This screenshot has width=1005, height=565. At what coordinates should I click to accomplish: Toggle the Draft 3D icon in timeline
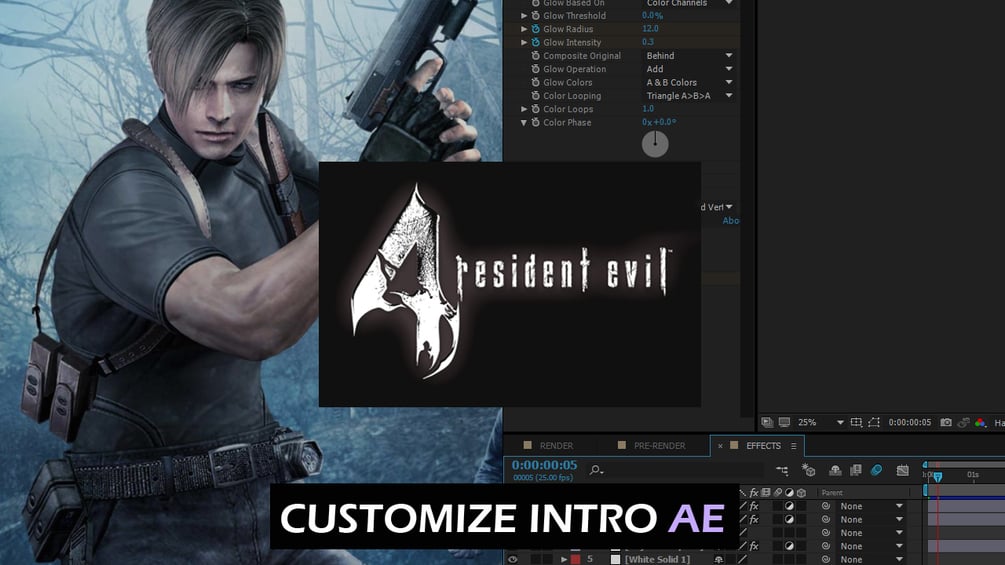pyautogui.click(x=808, y=471)
